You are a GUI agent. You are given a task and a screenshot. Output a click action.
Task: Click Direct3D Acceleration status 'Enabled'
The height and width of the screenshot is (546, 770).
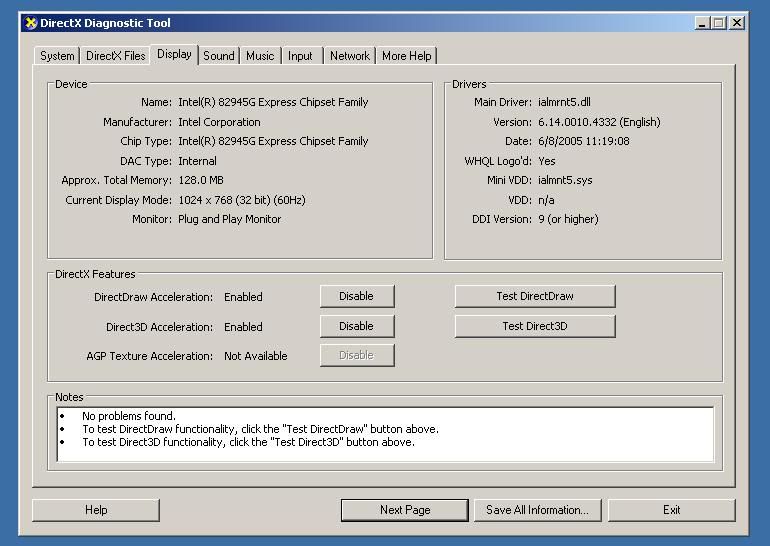click(243, 327)
